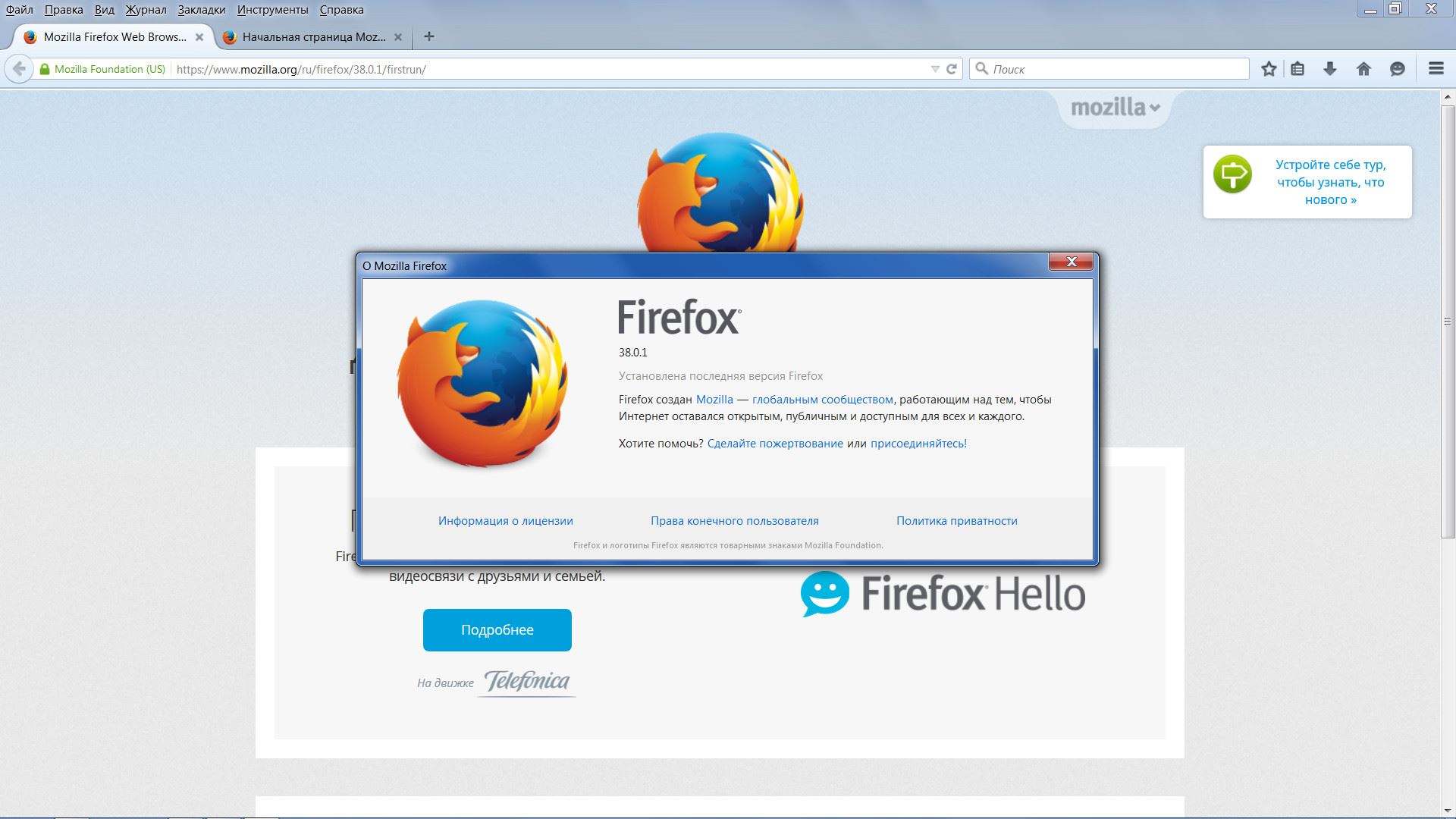
Task: Open Информация о лицензии link
Action: [506, 521]
